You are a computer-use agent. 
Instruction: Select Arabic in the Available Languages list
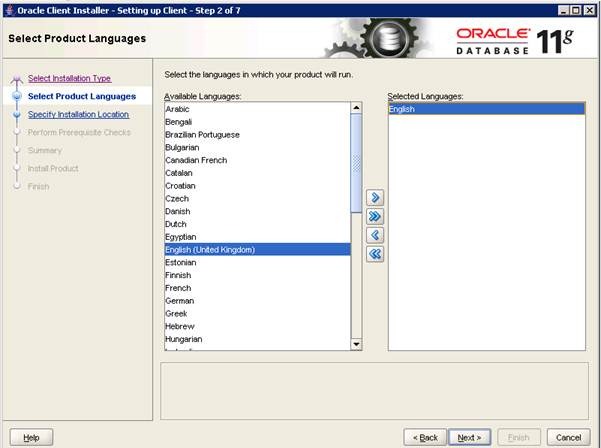[x=177, y=109]
